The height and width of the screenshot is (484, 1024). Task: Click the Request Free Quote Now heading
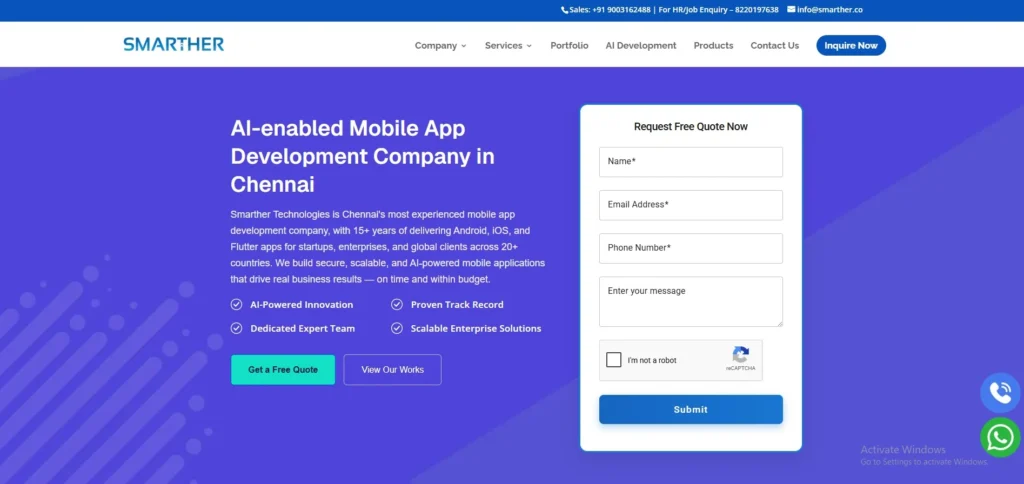click(690, 127)
